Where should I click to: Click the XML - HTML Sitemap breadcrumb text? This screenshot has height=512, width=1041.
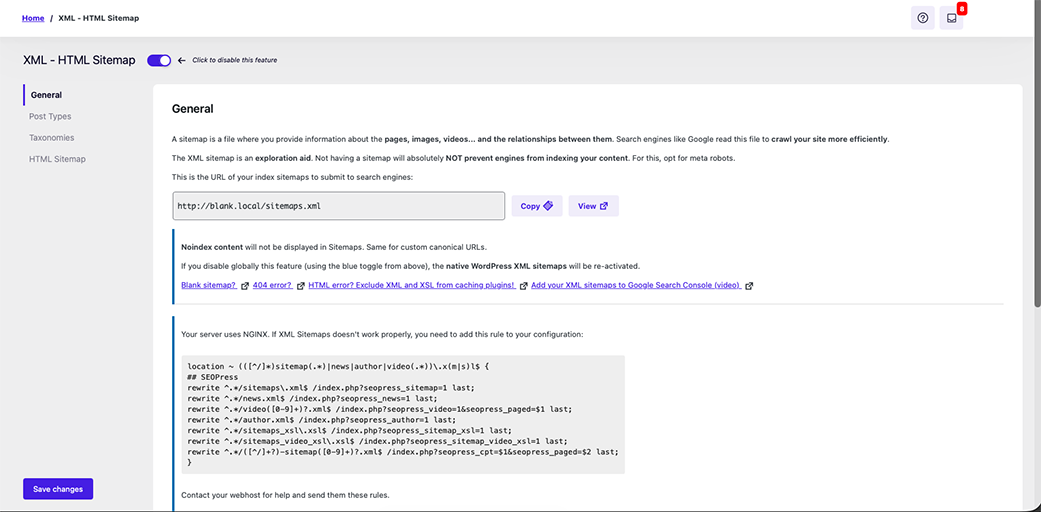coord(99,18)
